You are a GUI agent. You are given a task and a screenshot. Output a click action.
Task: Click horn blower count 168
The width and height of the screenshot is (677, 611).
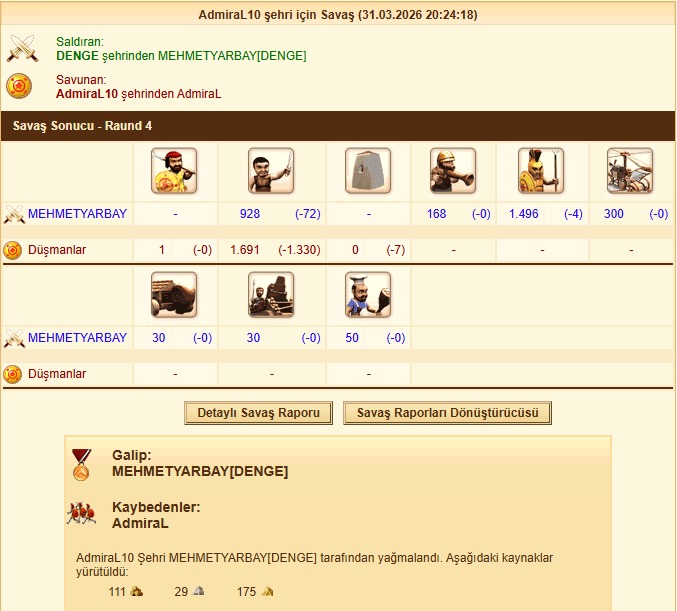tap(437, 214)
